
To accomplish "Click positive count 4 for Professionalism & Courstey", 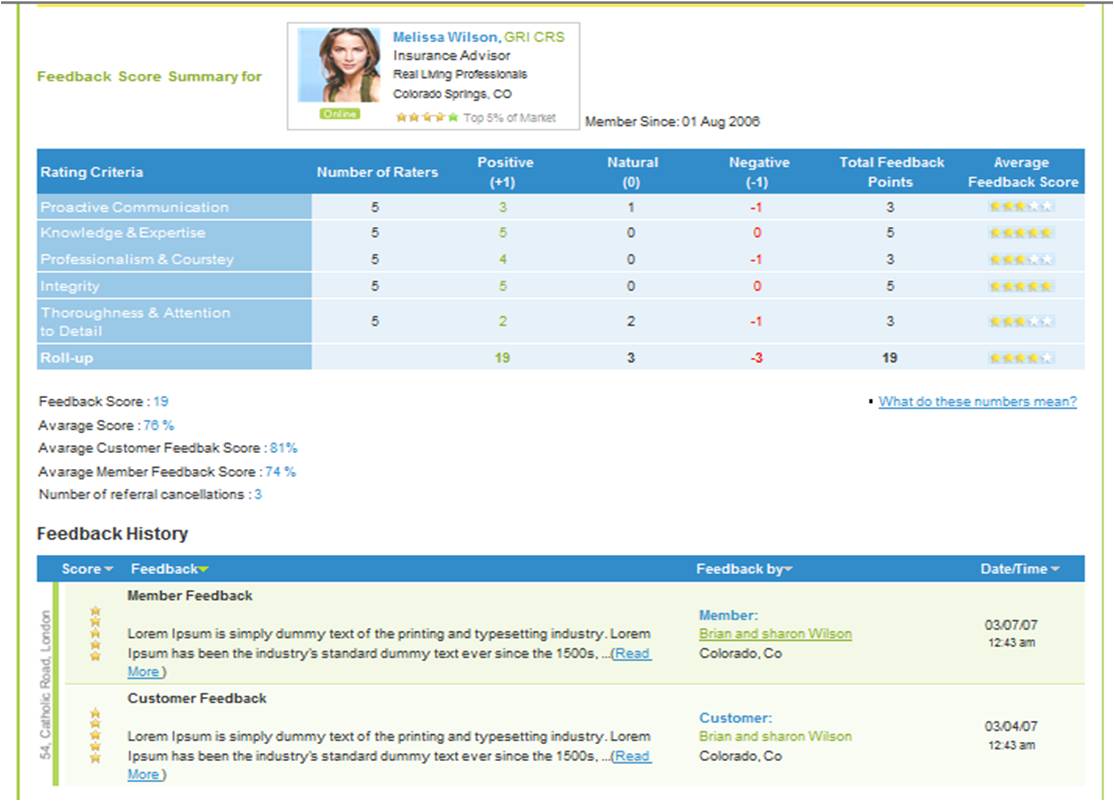I will point(502,259).
